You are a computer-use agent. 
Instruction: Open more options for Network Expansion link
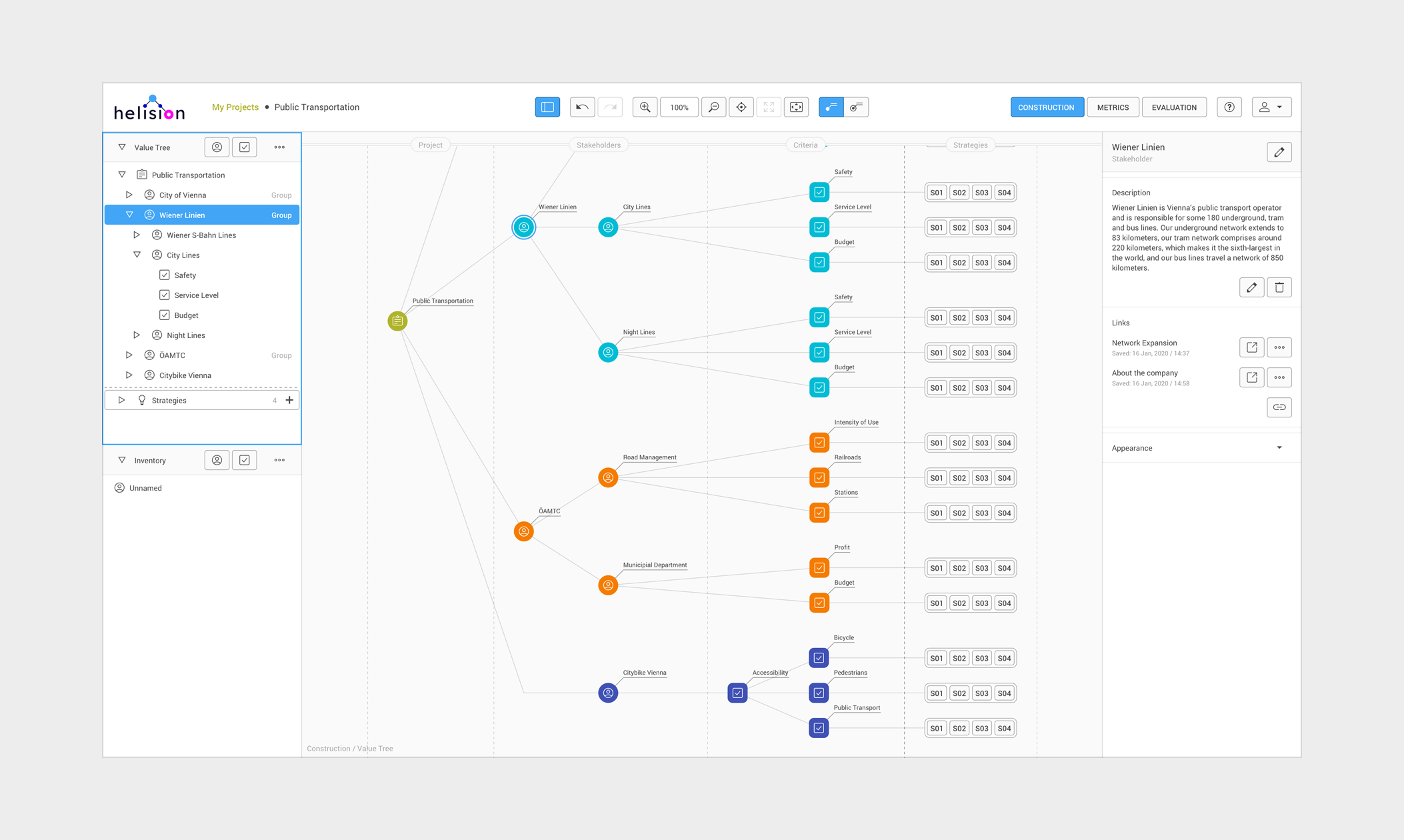pos(1279,347)
